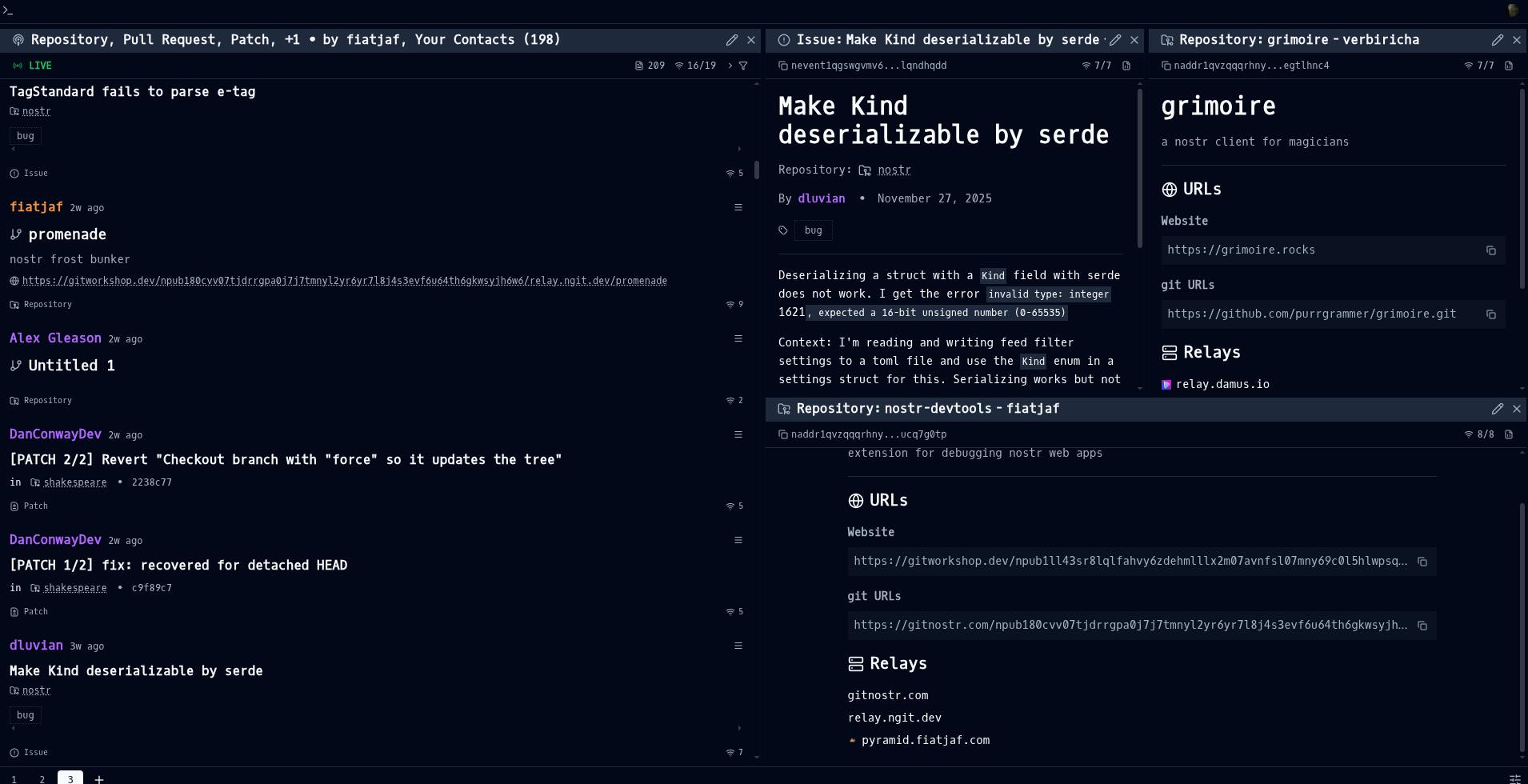Screen dimensions: 1528x784
Task: Copy the grimoire.rocks website URL
Action: (1490, 250)
